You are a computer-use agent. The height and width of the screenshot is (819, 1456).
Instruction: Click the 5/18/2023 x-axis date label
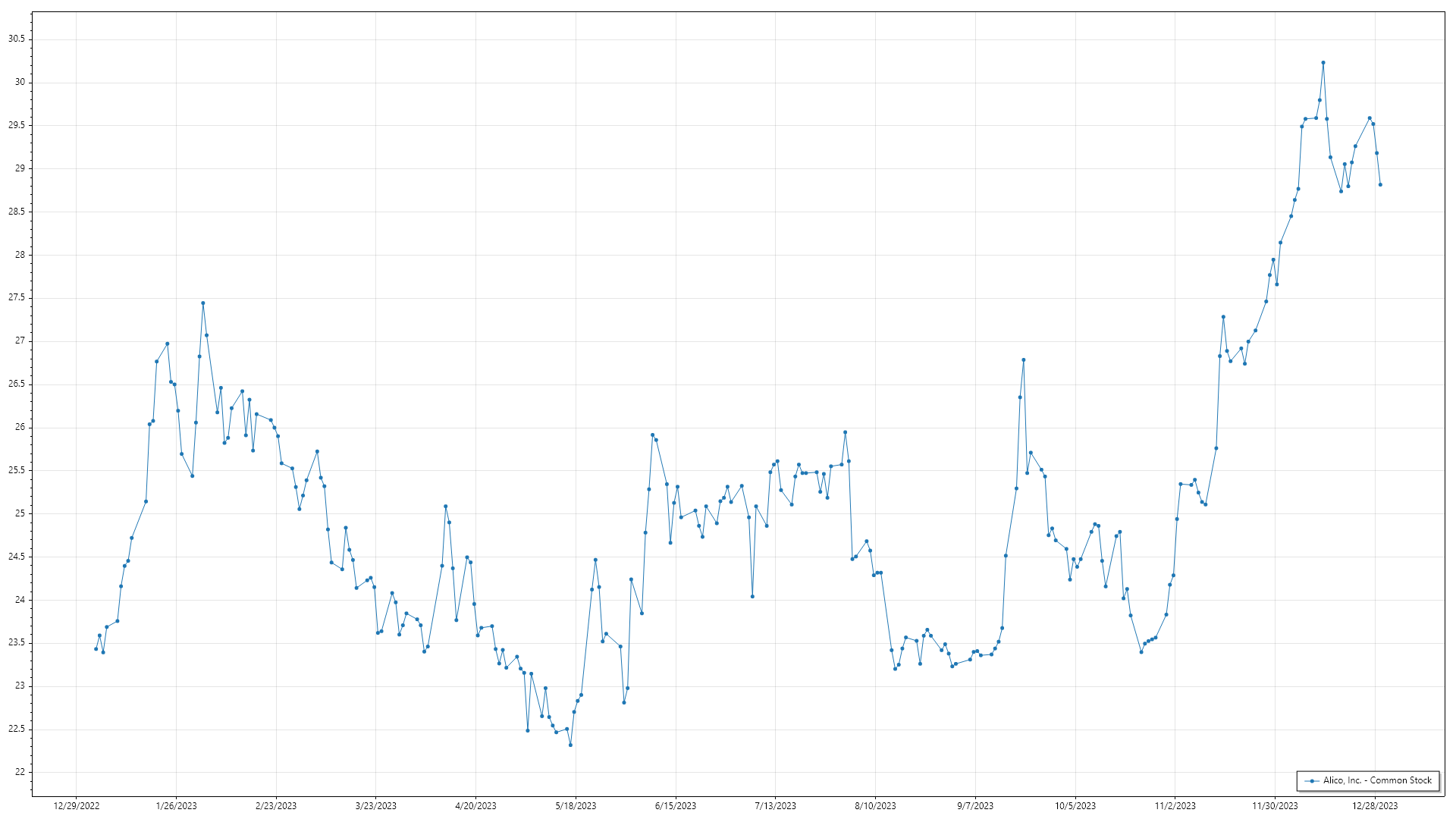576,806
